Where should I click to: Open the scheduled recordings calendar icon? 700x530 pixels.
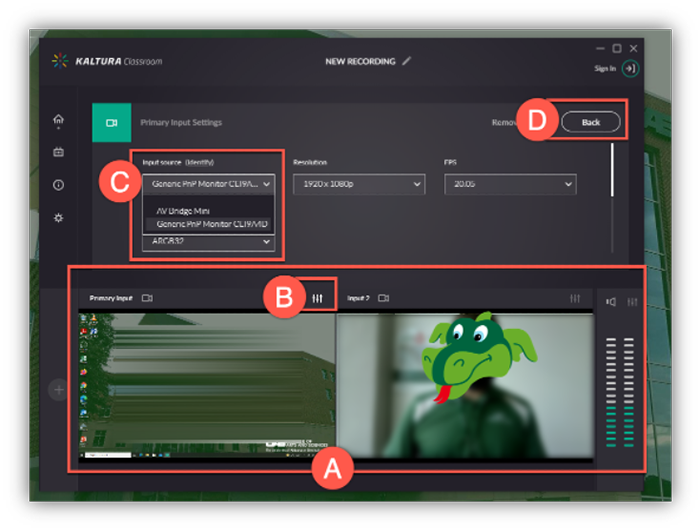coord(58,152)
